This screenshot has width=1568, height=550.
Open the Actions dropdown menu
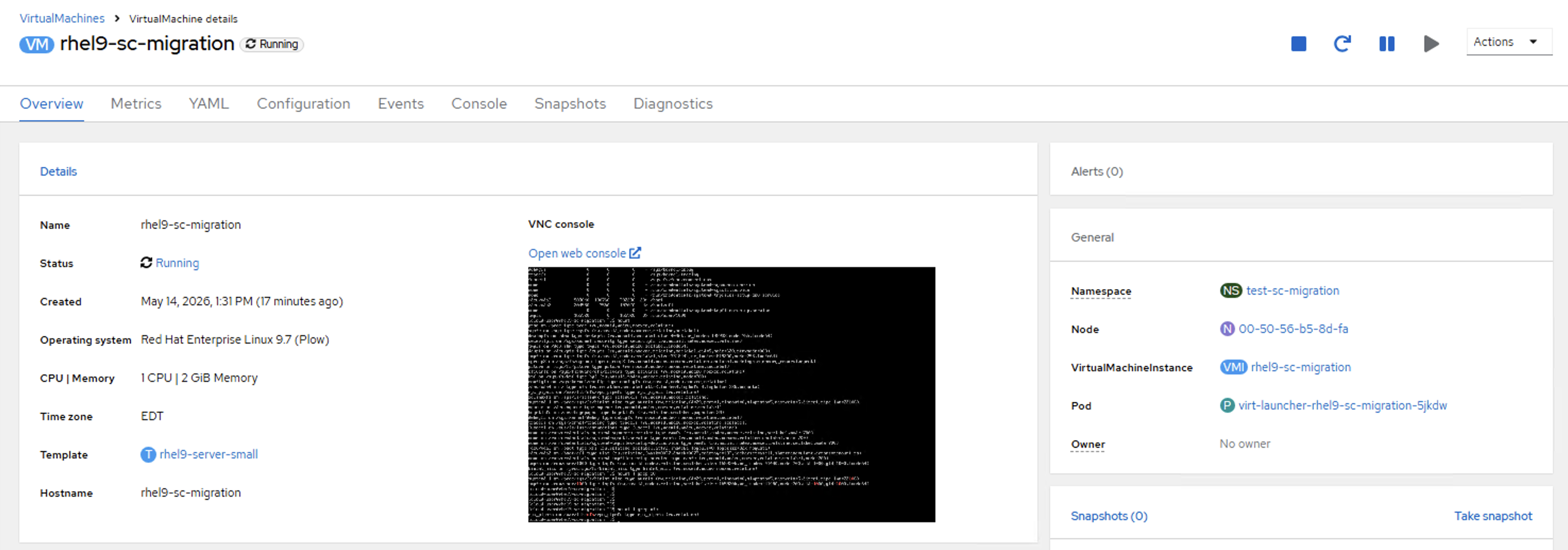(x=1508, y=42)
